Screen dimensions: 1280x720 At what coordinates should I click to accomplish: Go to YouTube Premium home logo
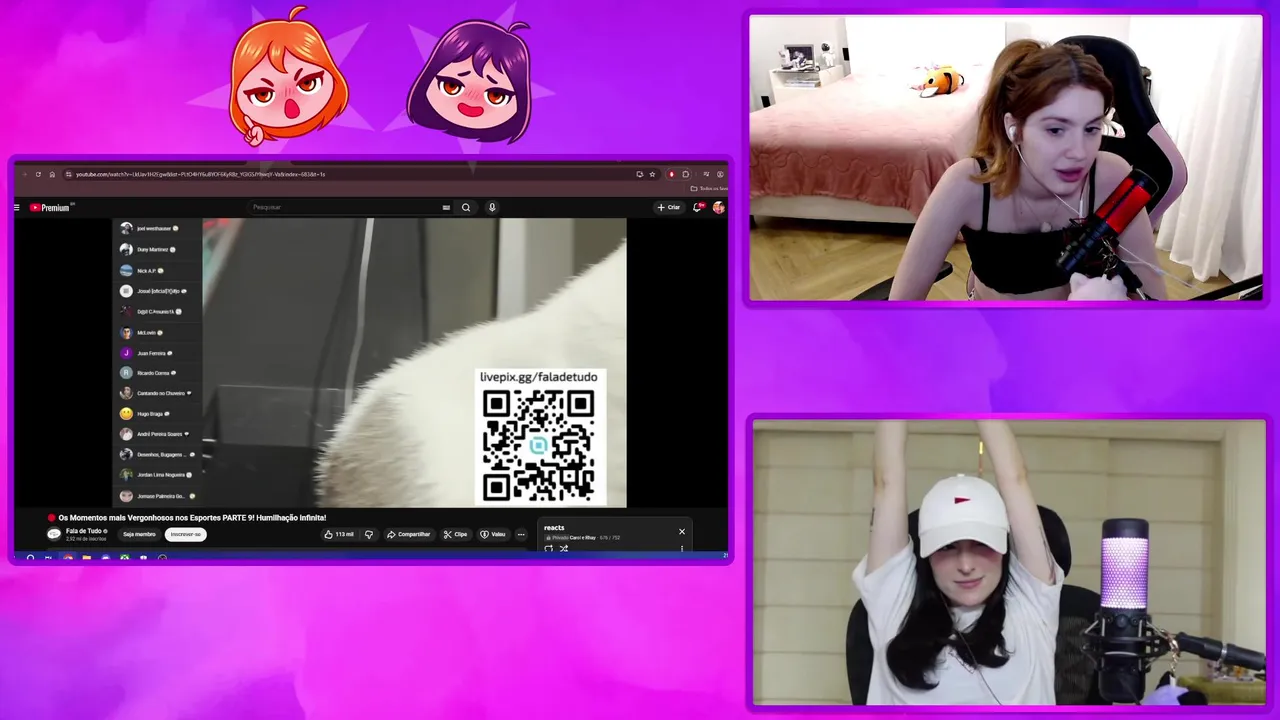[50, 207]
